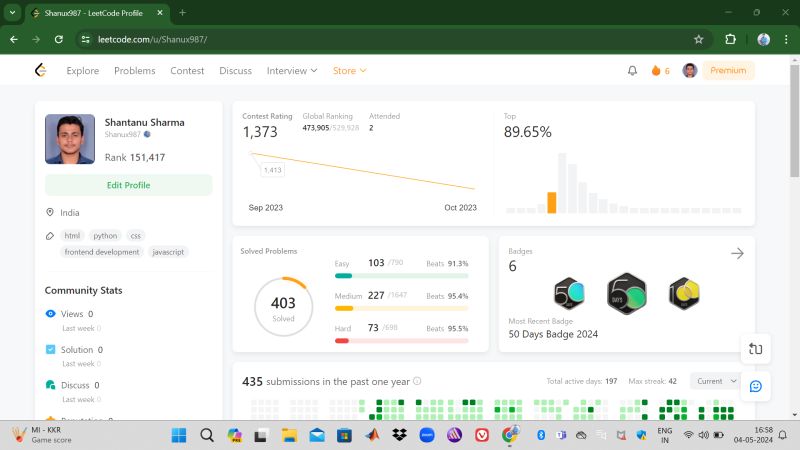
Task: Open the user avatar menu in navbar
Action: tap(690, 70)
